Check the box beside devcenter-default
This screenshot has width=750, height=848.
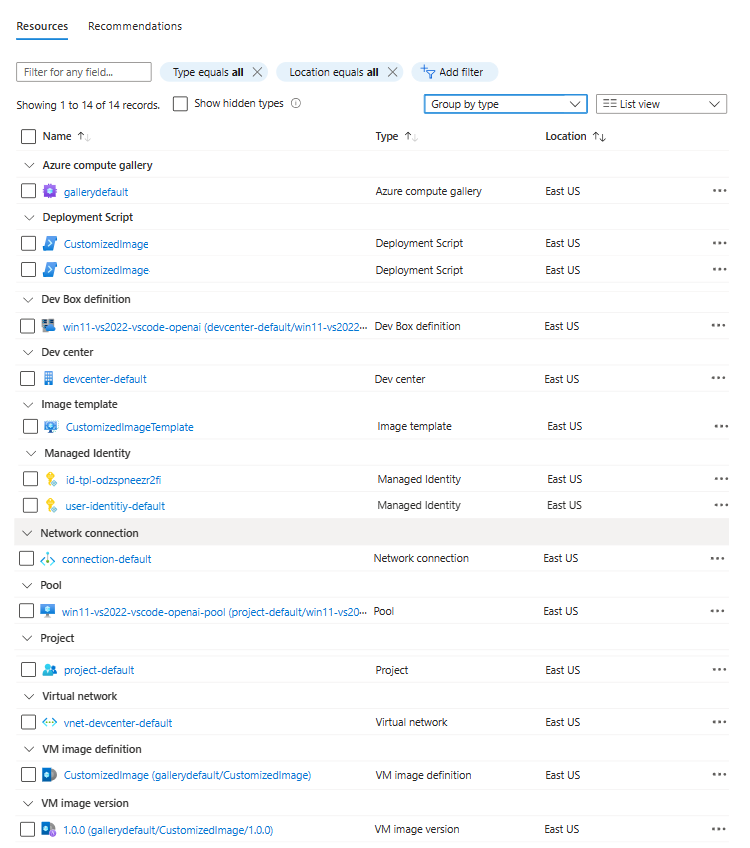click(x=27, y=379)
